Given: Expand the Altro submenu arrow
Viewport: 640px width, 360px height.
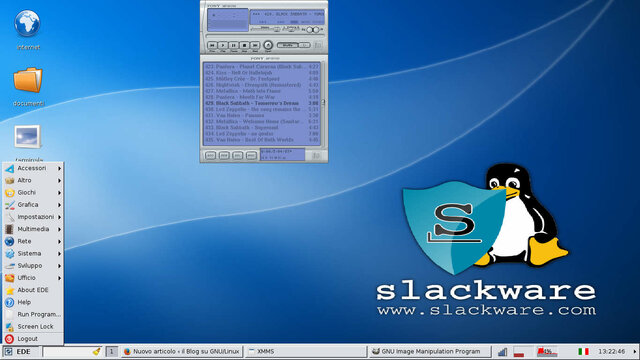Looking at the screenshot, I should pyautogui.click(x=59, y=180).
